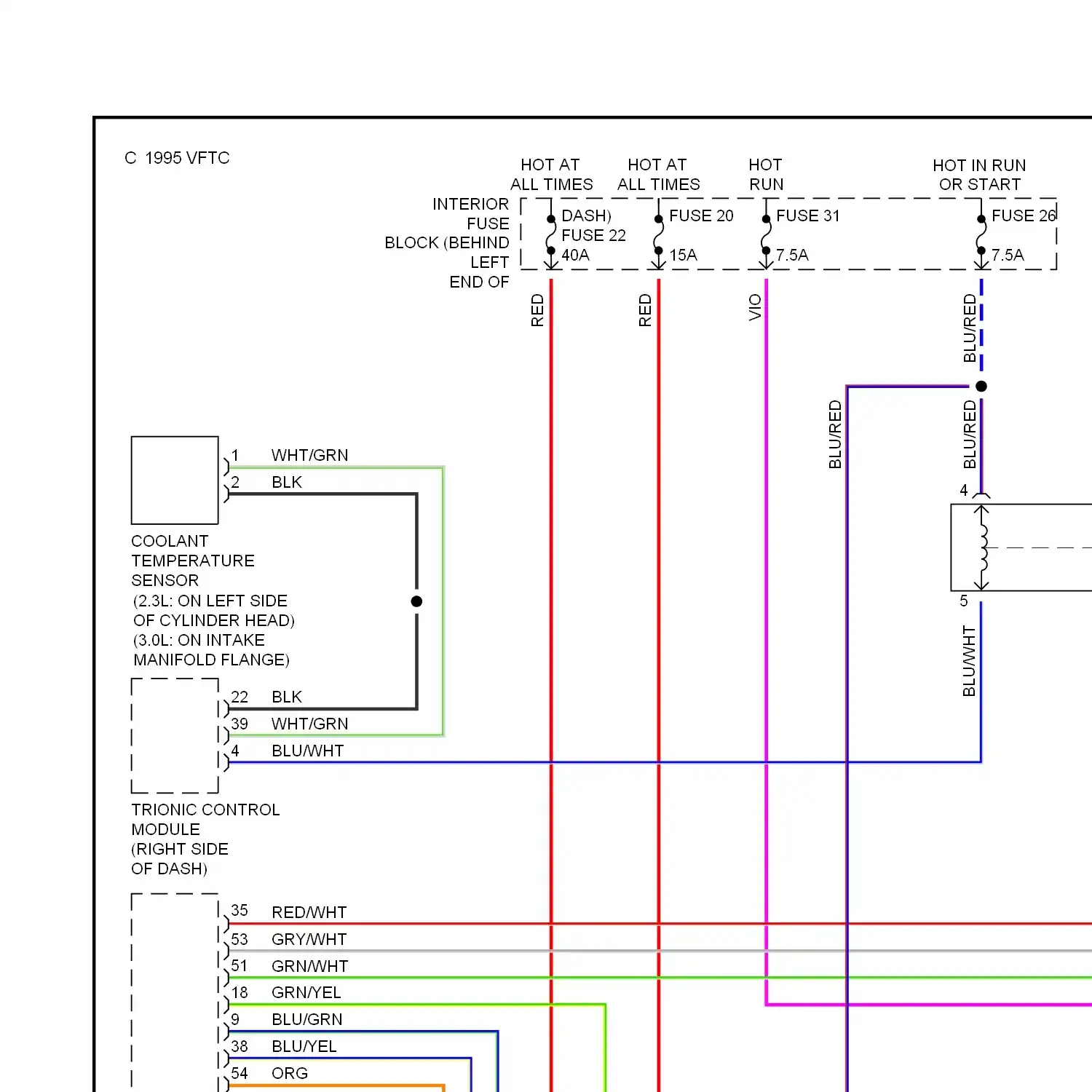
Task: Click the 'INTERIOR FUSE BLOCK' label
Action: [447, 242]
